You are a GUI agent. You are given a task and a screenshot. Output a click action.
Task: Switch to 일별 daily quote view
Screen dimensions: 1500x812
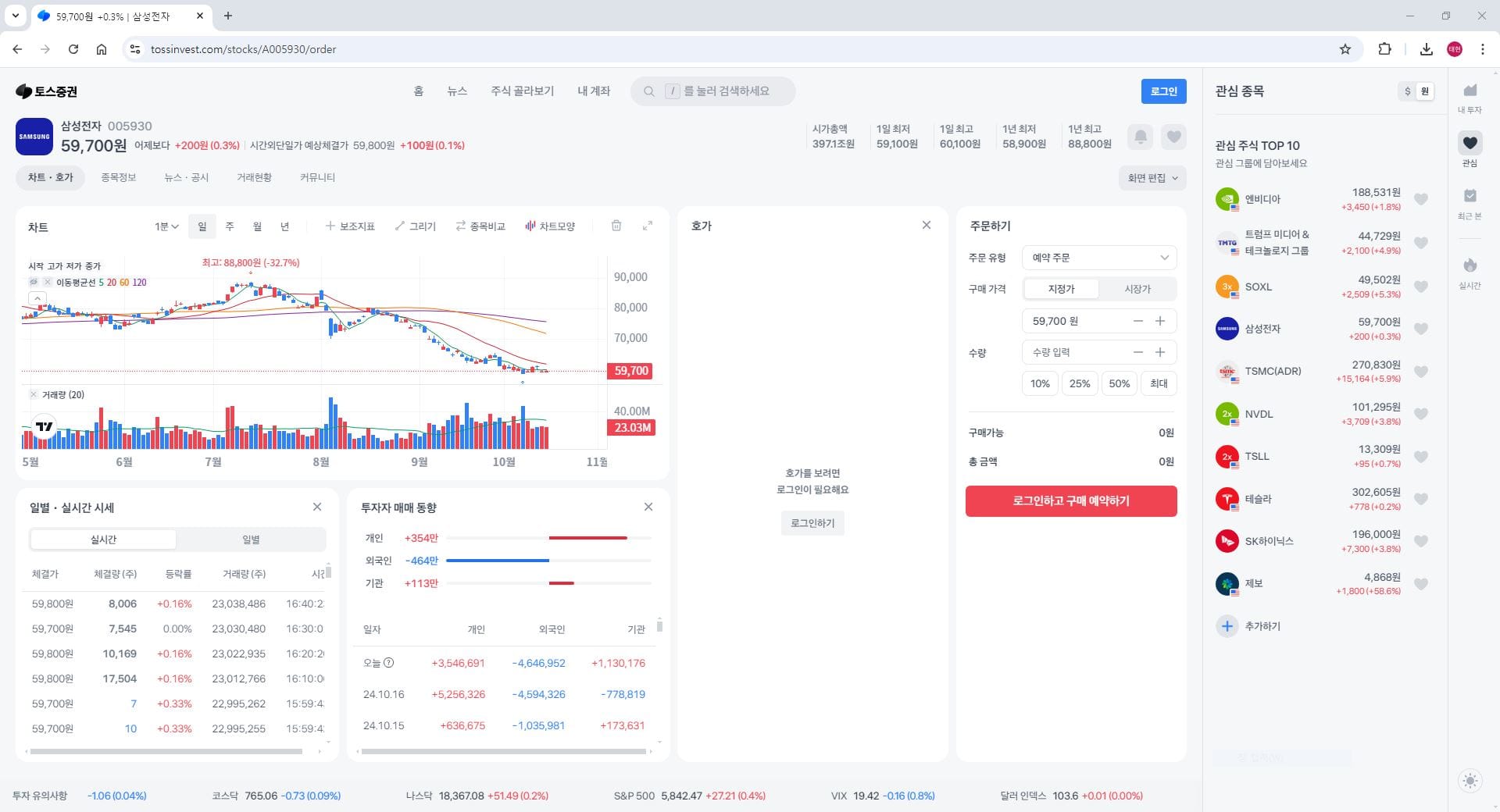251,540
